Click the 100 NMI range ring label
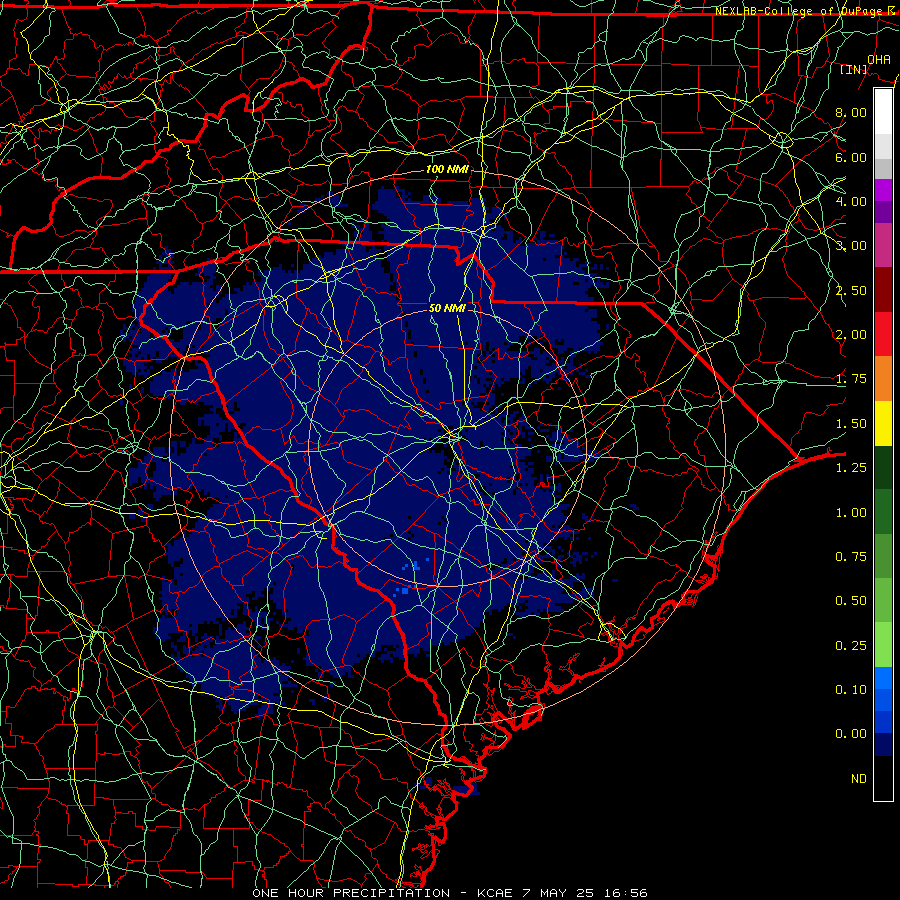Screen dimensions: 900x900 (447, 169)
